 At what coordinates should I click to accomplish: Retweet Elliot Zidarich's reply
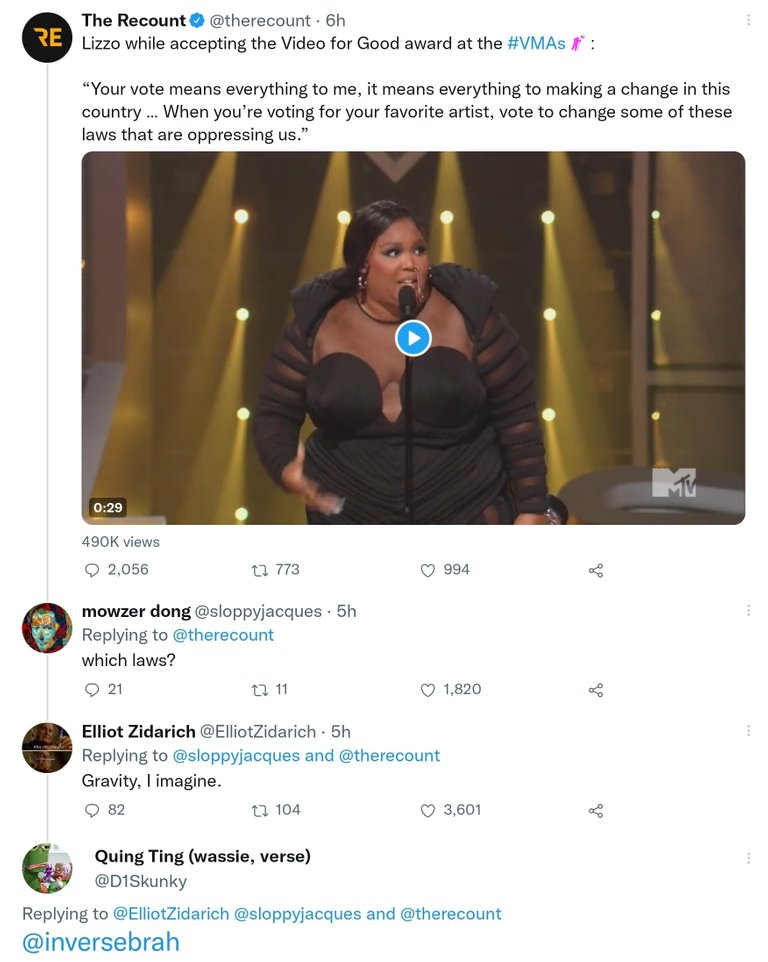click(x=259, y=810)
